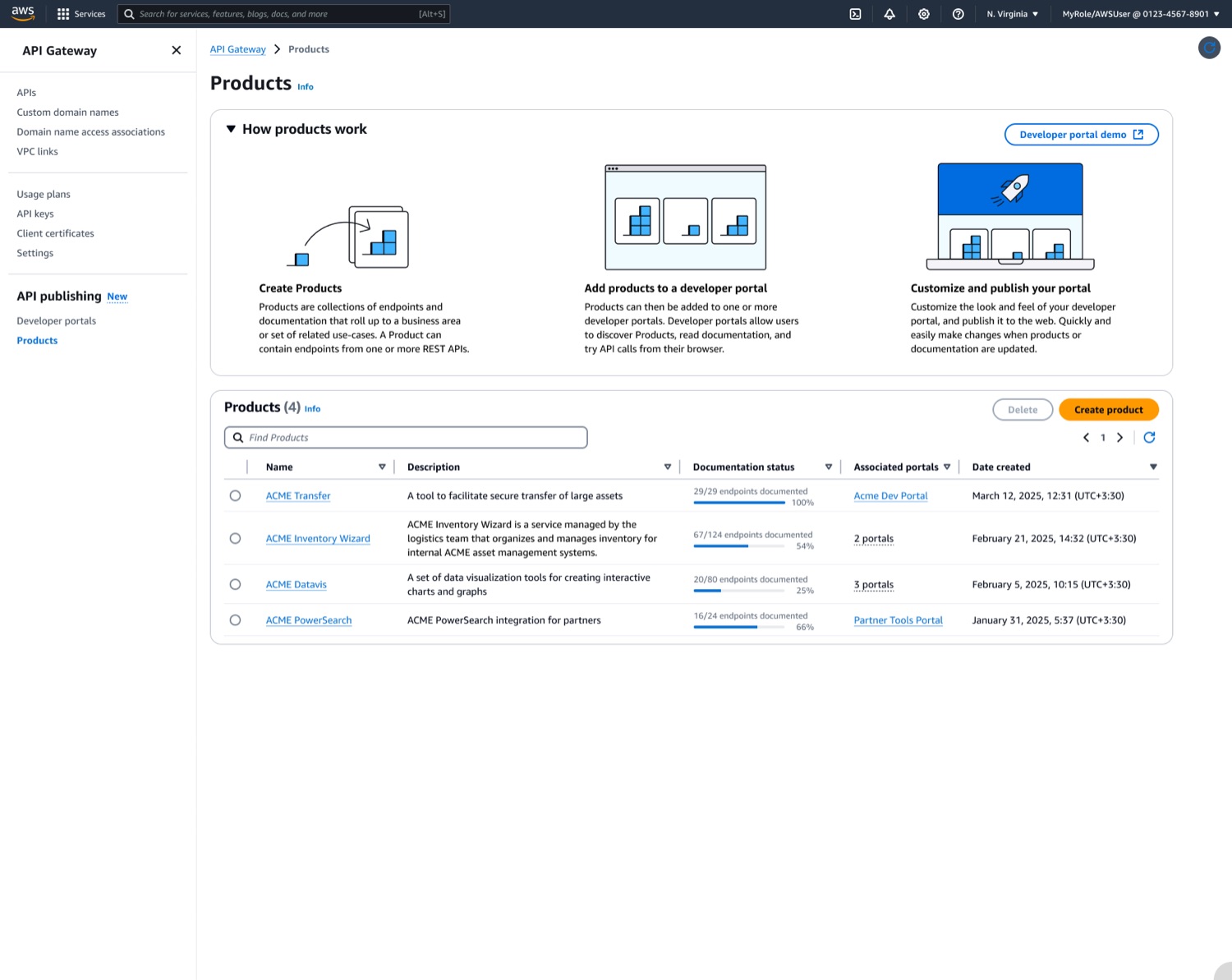Collapse the How products work section
1232x980 pixels.
point(231,129)
